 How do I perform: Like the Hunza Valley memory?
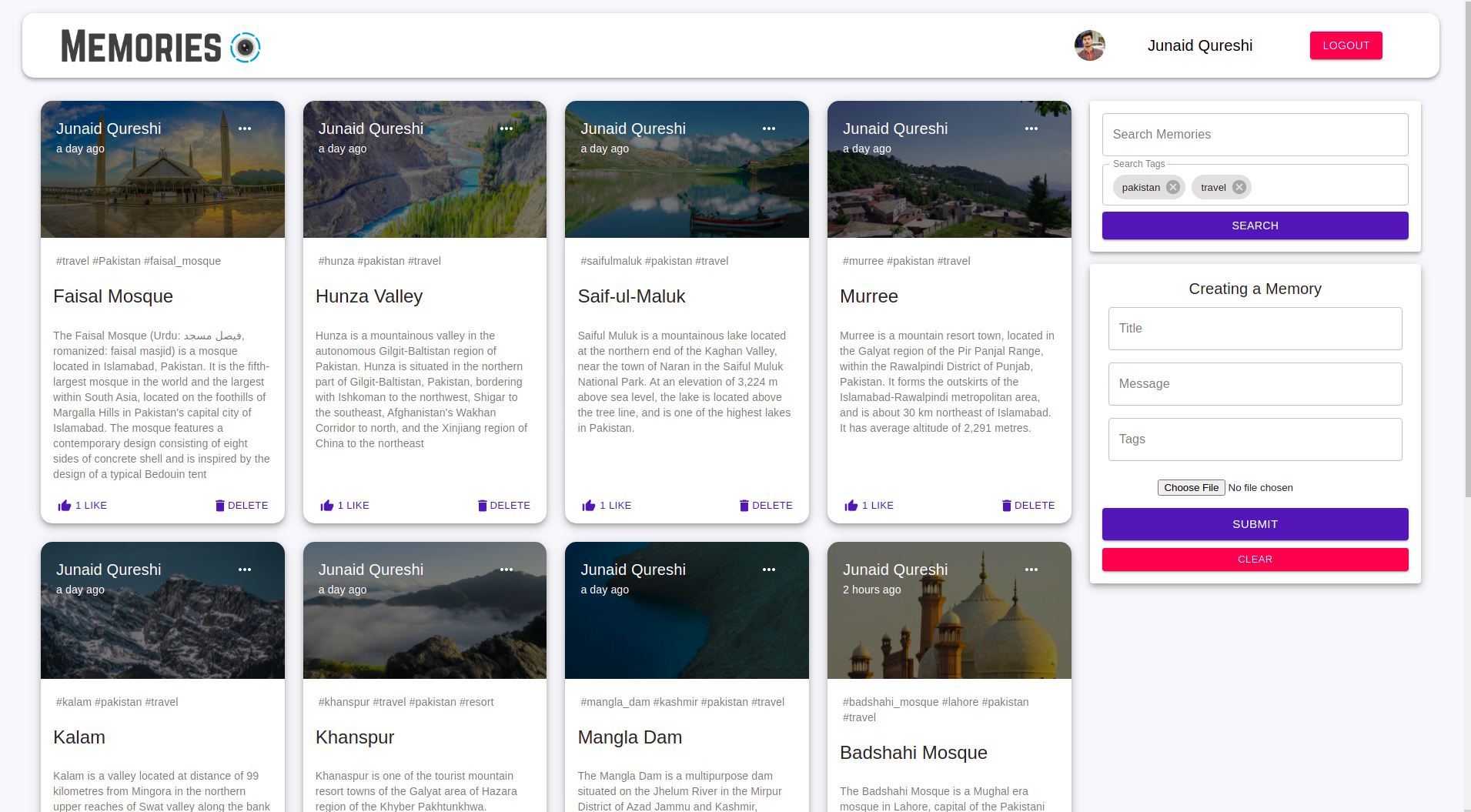tap(345, 506)
